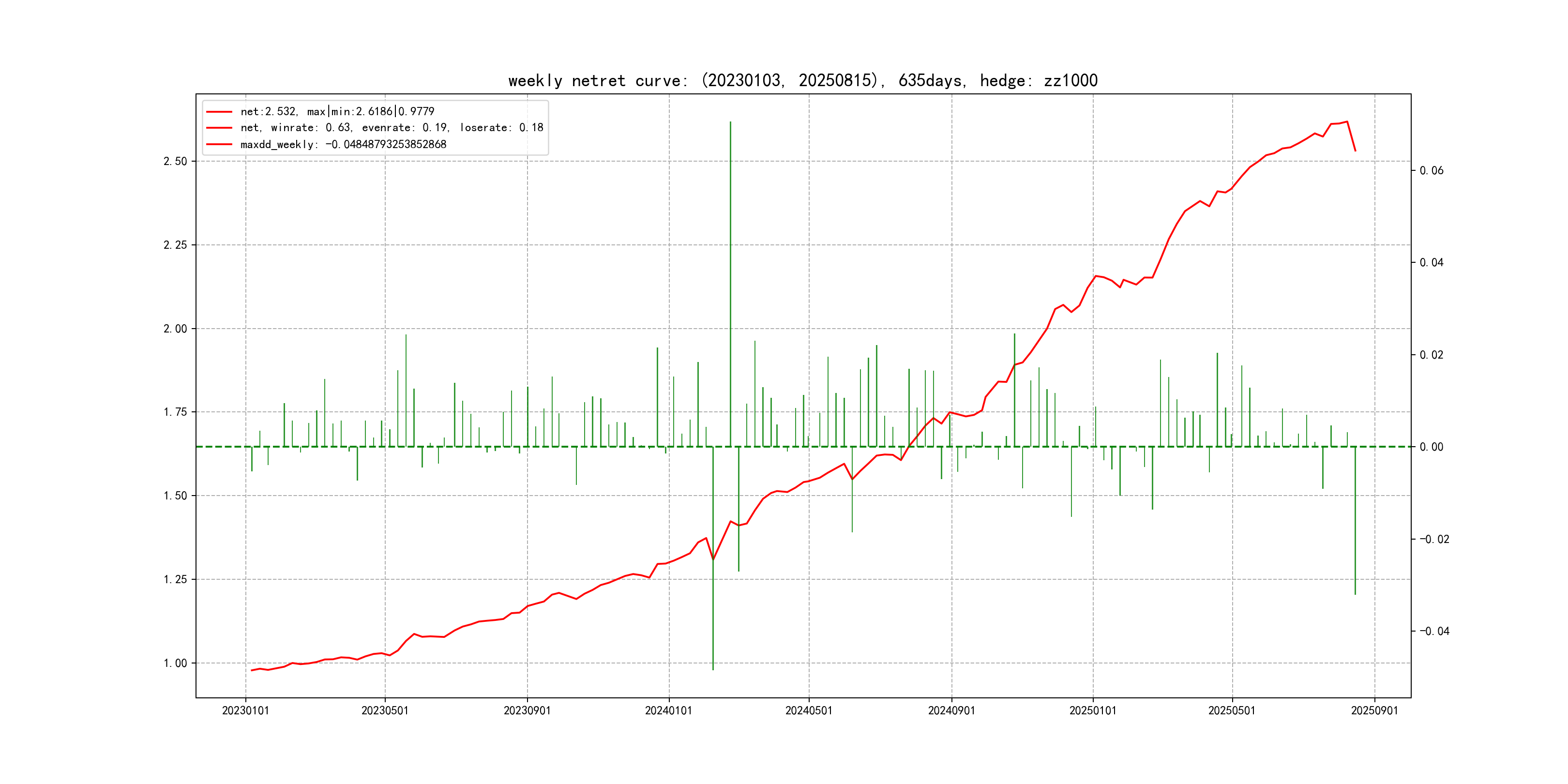Click the -0.04 right axis tick label

1434,631
